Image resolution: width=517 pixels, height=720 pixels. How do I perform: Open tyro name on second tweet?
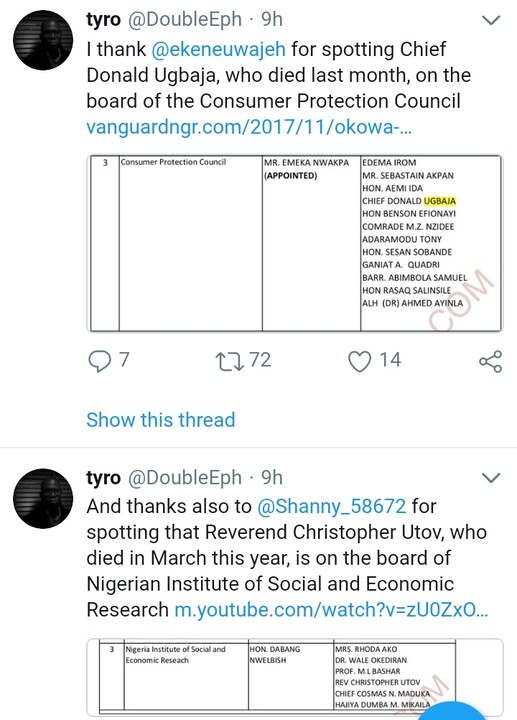tap(104, 478)
